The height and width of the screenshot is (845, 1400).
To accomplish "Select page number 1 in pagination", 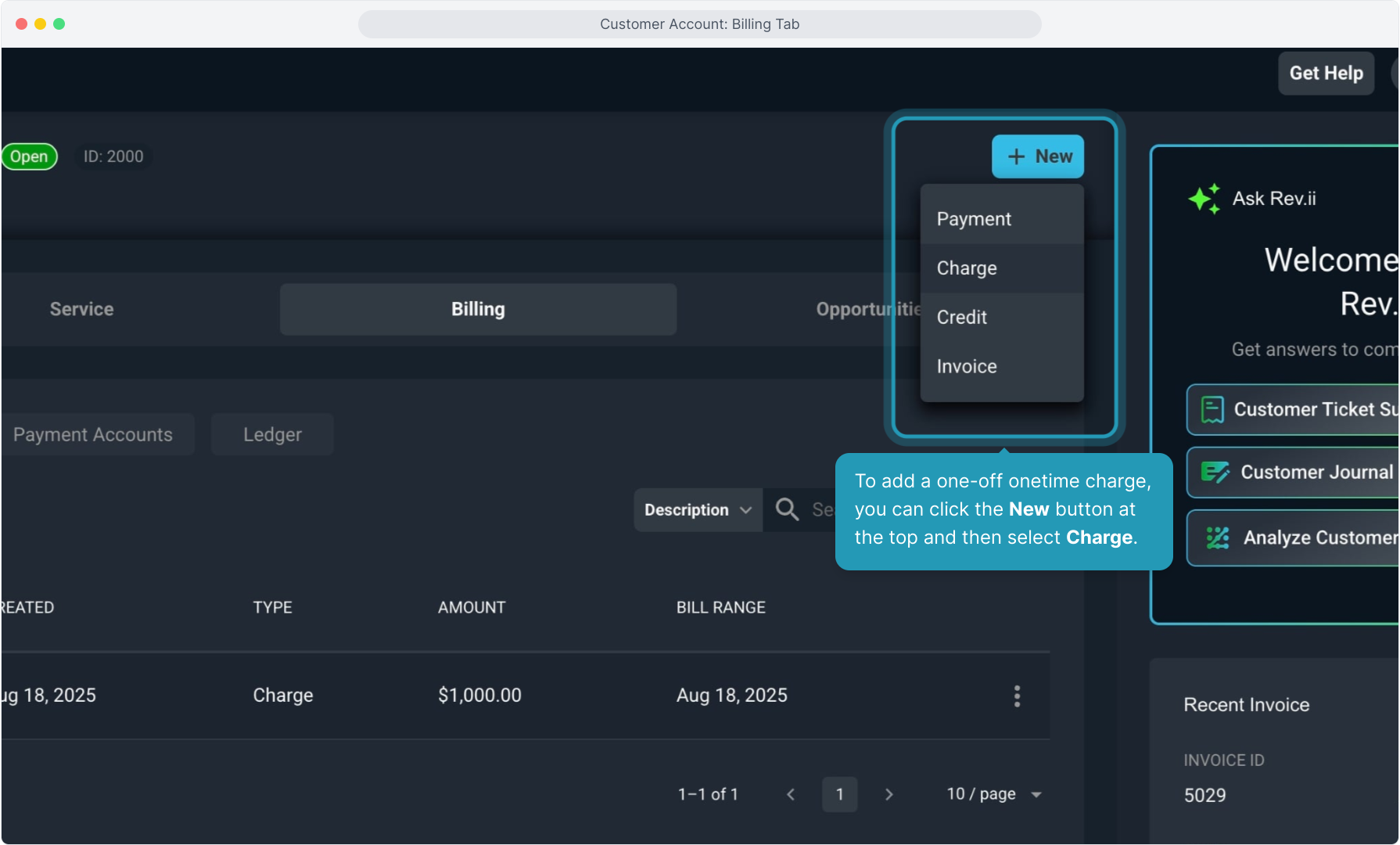I will click(x=839, y=794).
